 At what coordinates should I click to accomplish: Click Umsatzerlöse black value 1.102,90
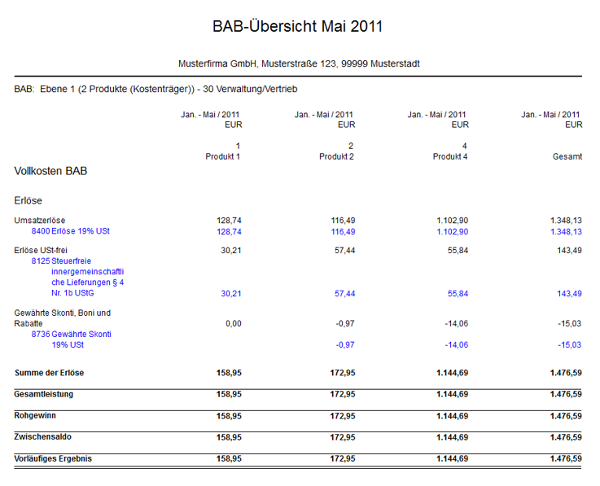click(452, 220)
